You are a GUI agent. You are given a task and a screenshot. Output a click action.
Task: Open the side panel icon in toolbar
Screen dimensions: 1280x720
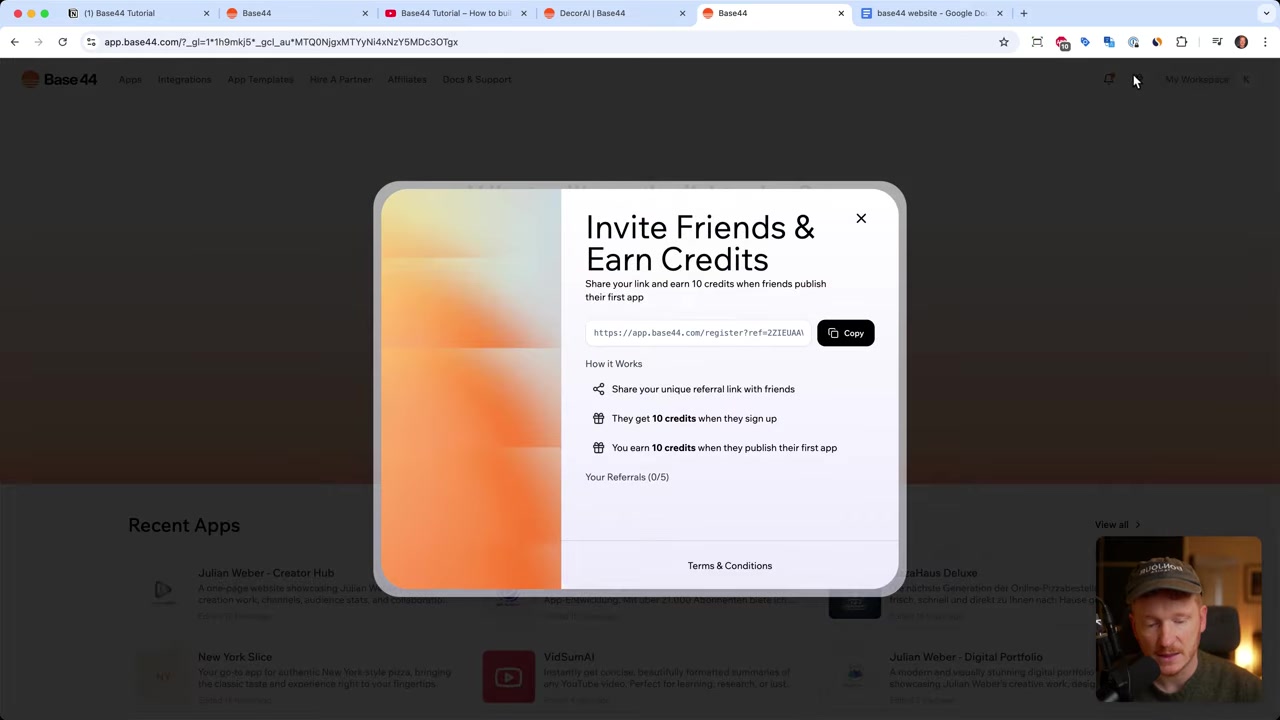pos(1217,42)
